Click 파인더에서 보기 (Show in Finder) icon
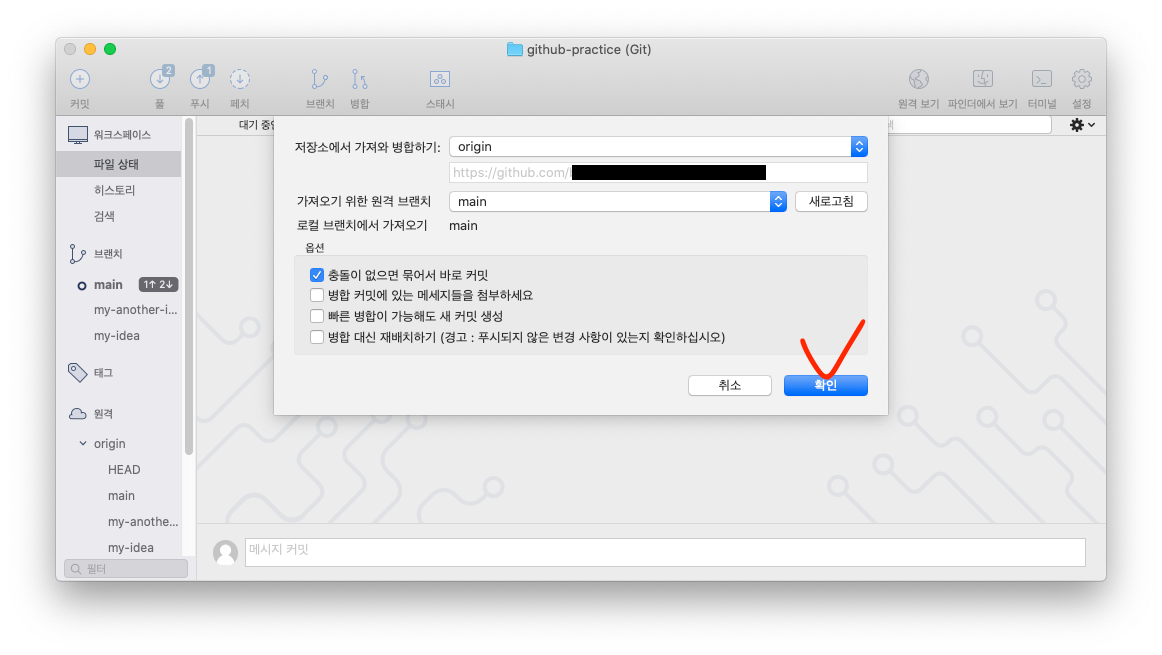The height and width of the screenshot is (655, 1162). [983, 79]
